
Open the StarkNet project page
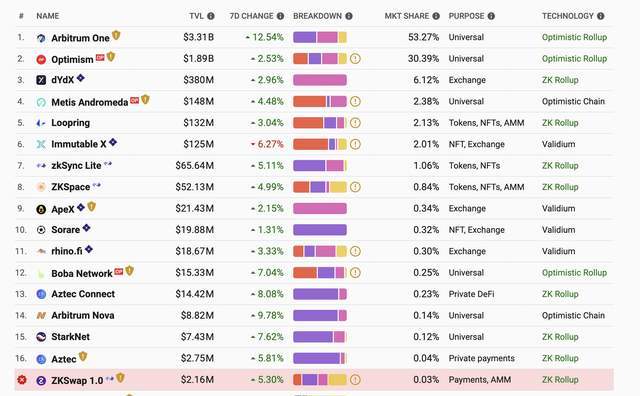[71, 337]
